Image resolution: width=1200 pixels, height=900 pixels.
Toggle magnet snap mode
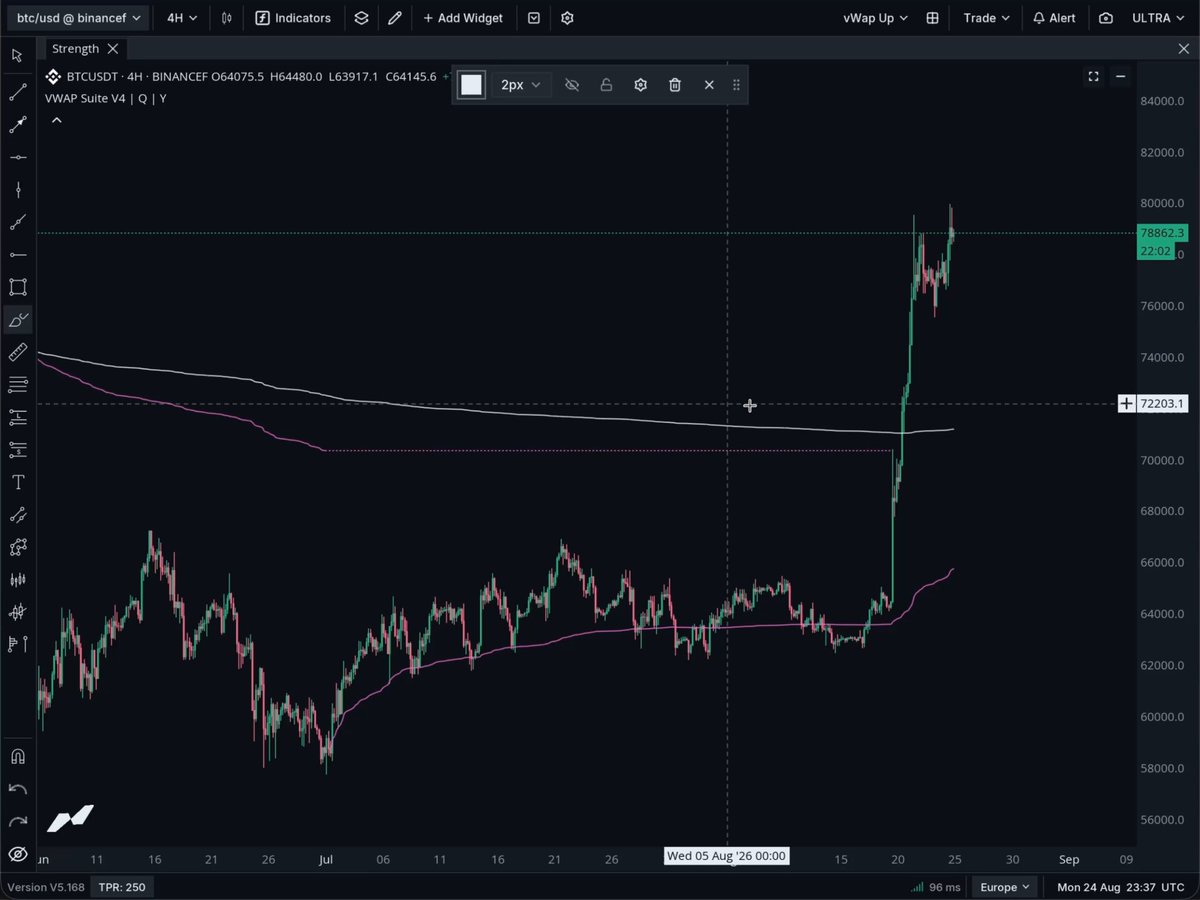pos(17,756)
